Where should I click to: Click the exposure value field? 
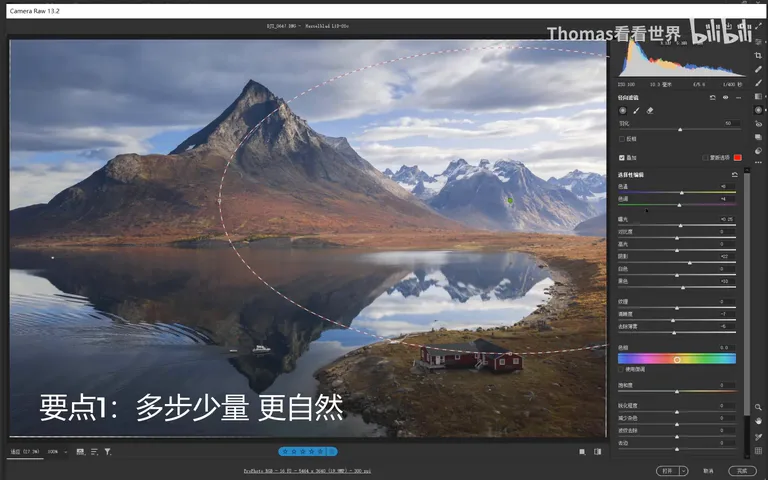[727, 219]
